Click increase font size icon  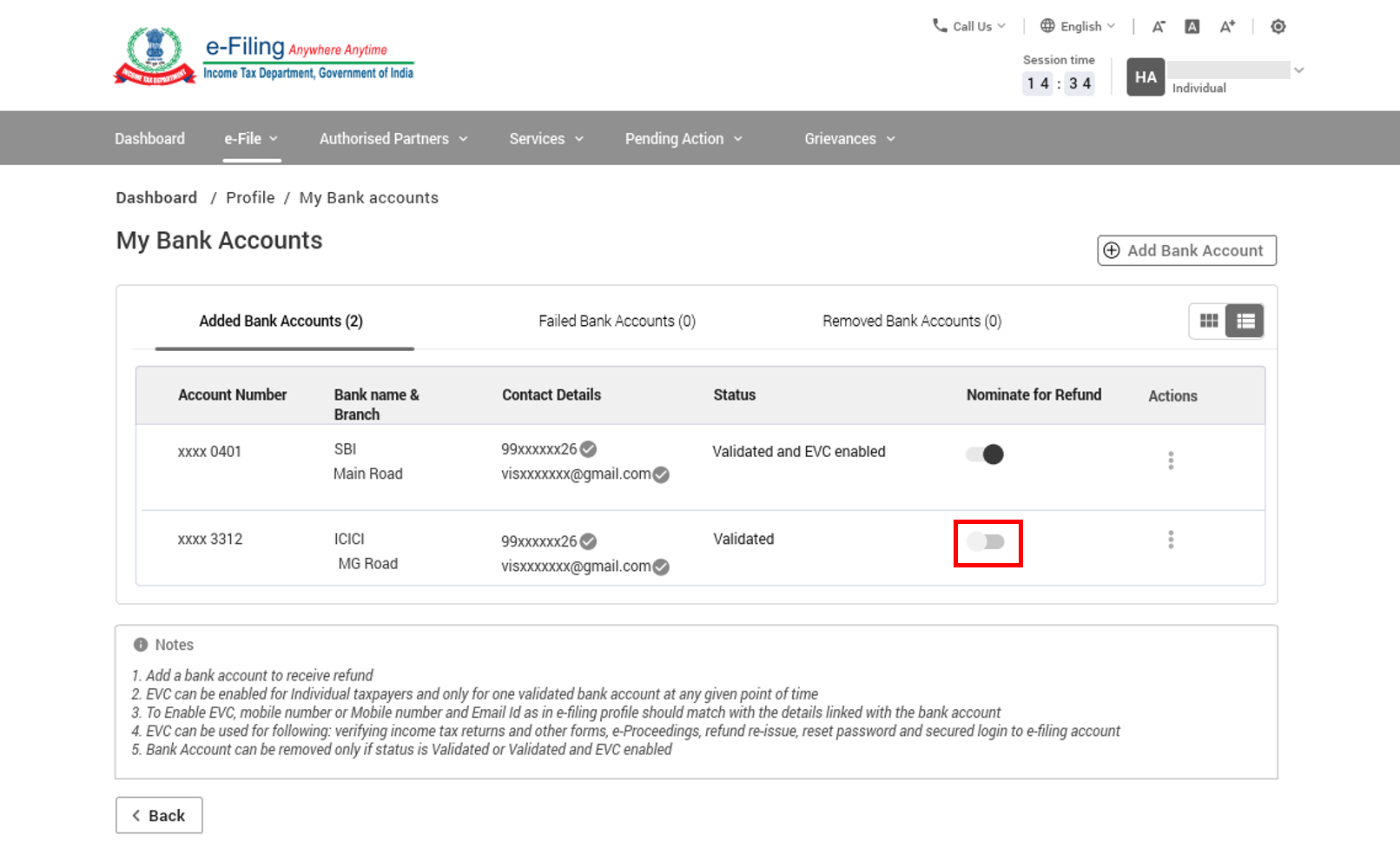click(1227, 27)
